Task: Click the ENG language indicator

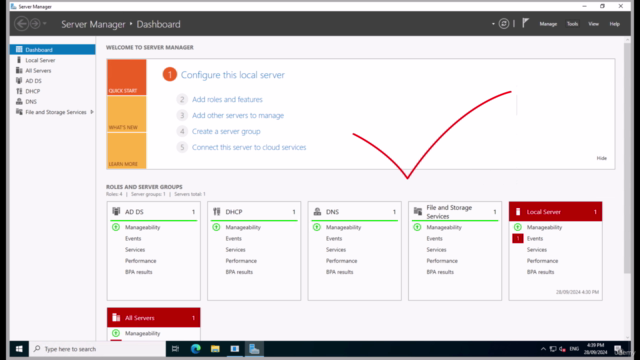Action: (574, 349)
